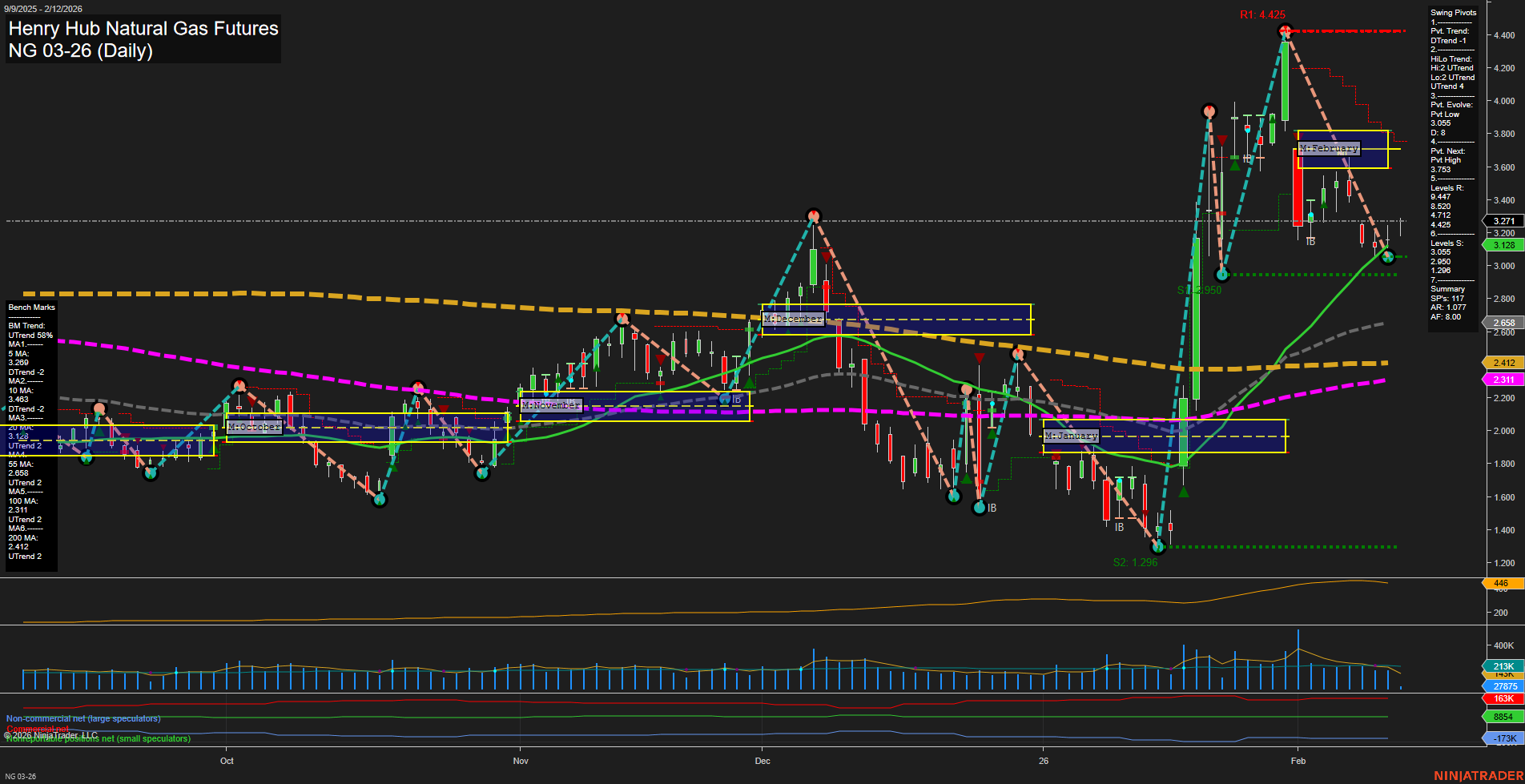Viewport: 1525px width, 784px height.
Task: Toggle the Non-commercial net (large speculators) series
Action: point(82,718)
